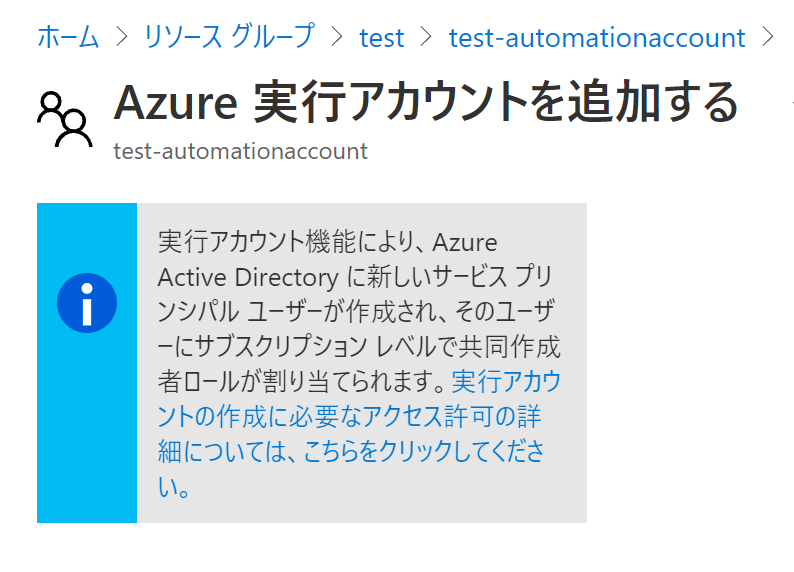Open リソース グループ breadcrumb link
Screen dimensions: 794x572
point(229,37)
